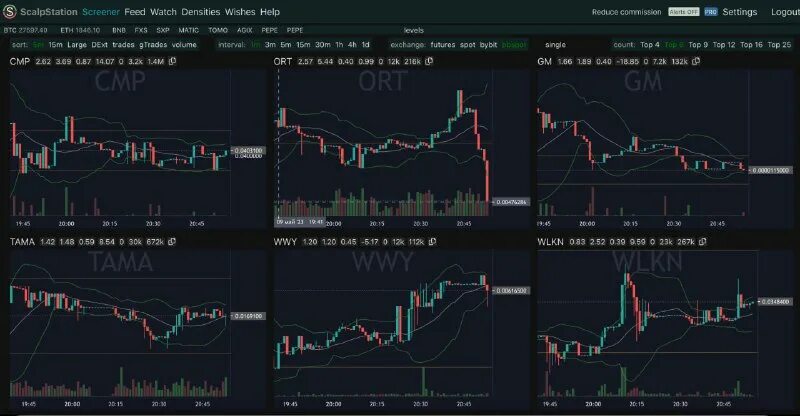Click the CMP chart title

point(19,61)
